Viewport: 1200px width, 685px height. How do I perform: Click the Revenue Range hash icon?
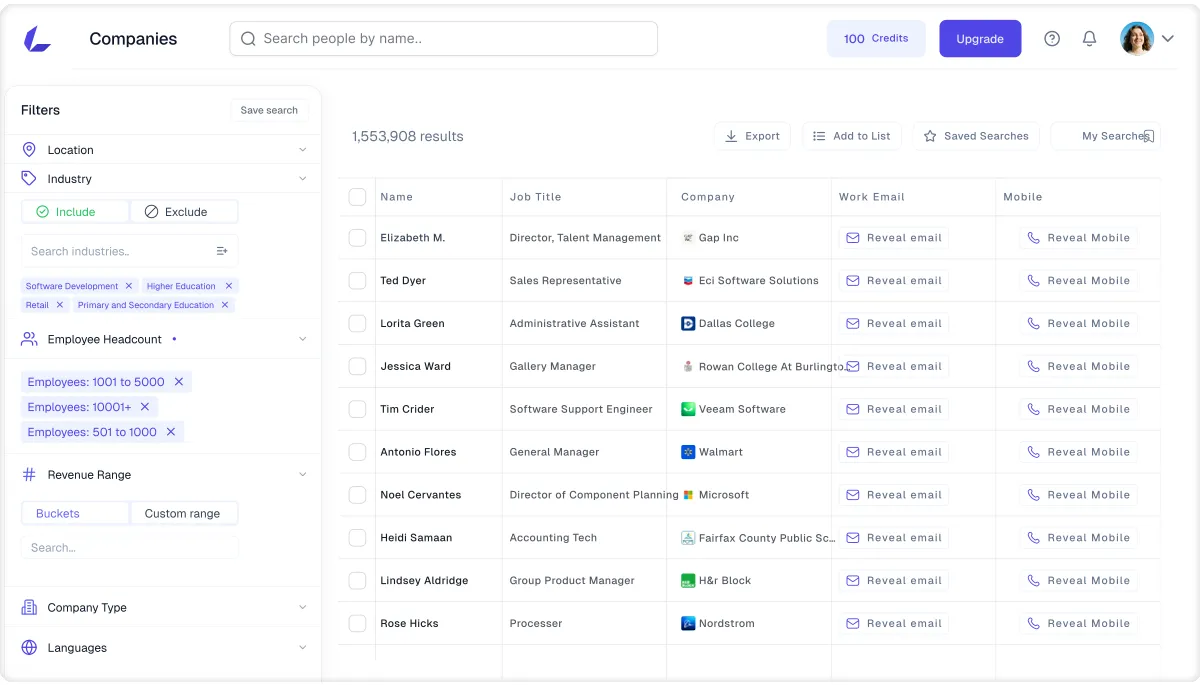tap(29, 475)
